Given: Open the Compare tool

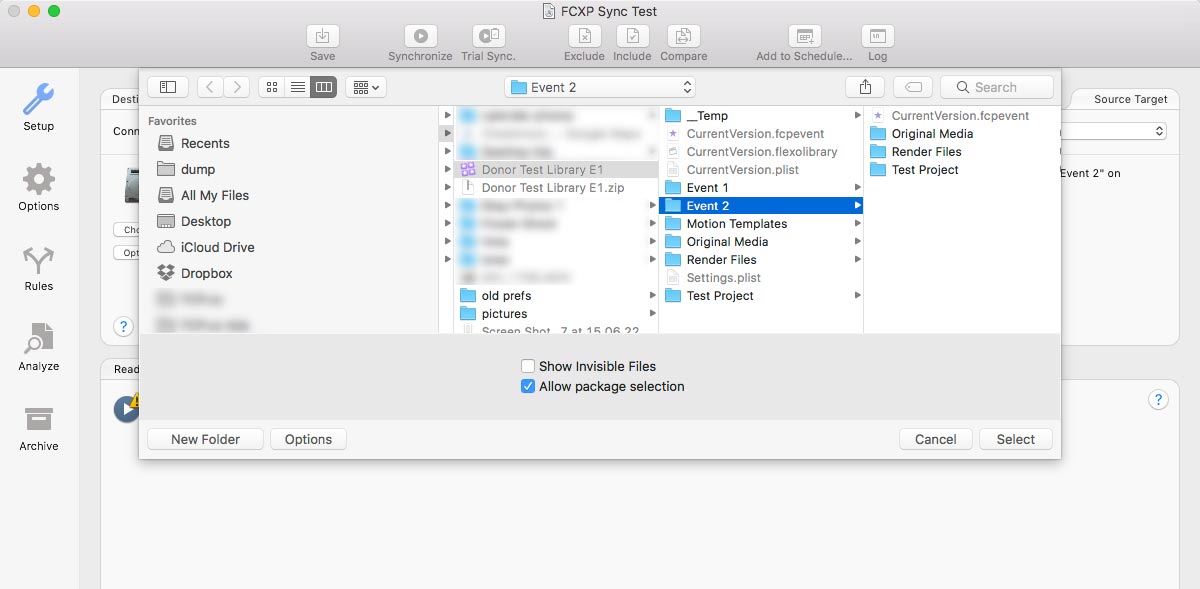Looking at the screenshot, I should [684, 37].
